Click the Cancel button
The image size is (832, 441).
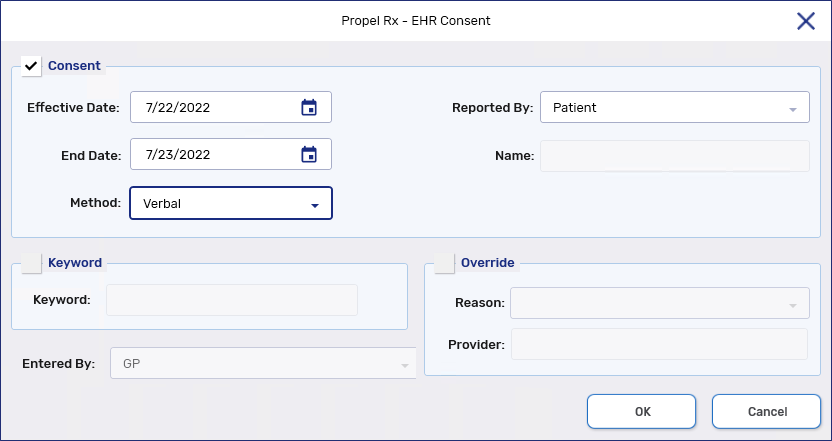pyautogui.click(x=767, y=411)
